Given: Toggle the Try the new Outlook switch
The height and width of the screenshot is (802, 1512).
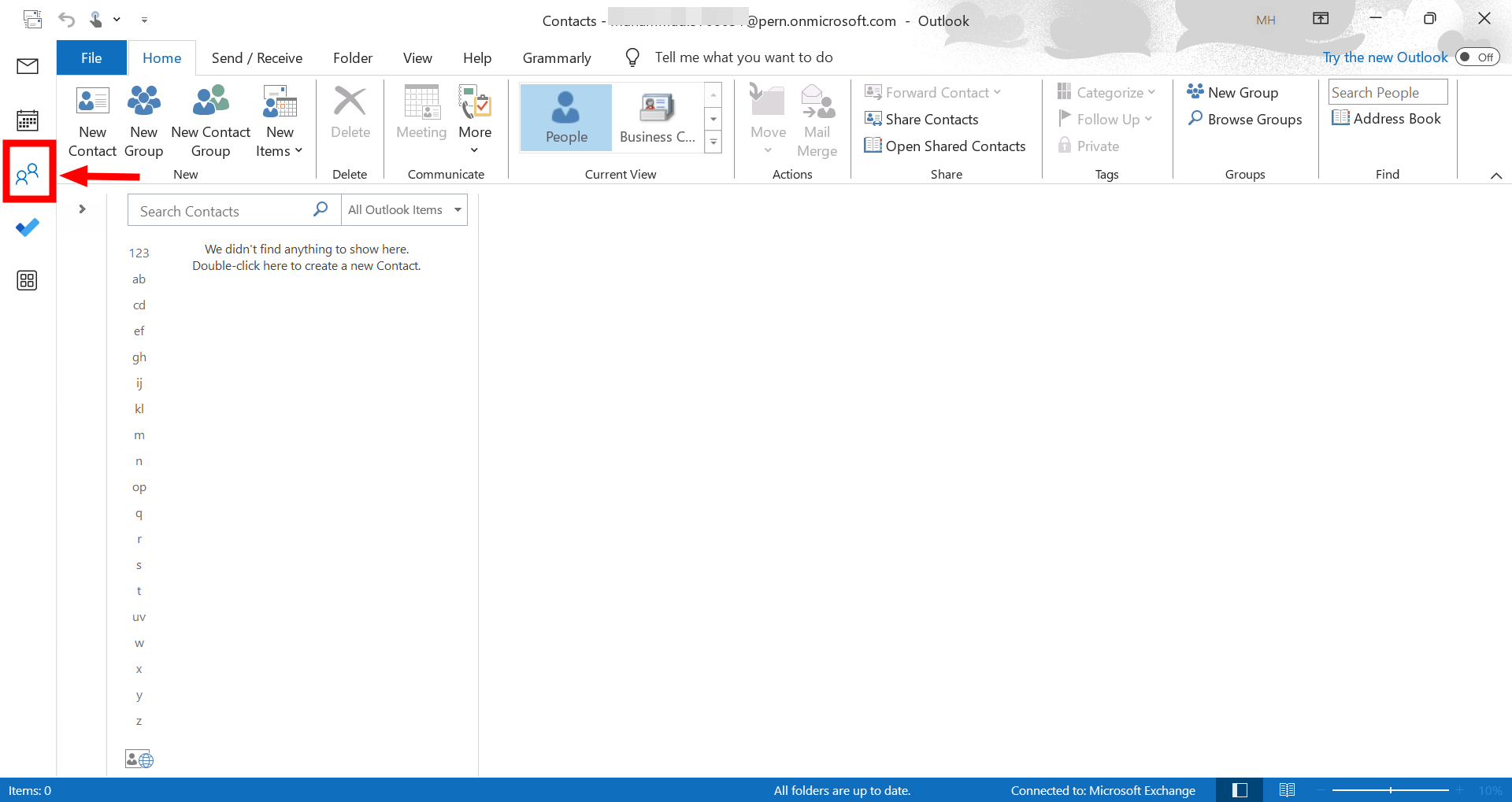Looking at the screenshot, I should point(1477,57).
